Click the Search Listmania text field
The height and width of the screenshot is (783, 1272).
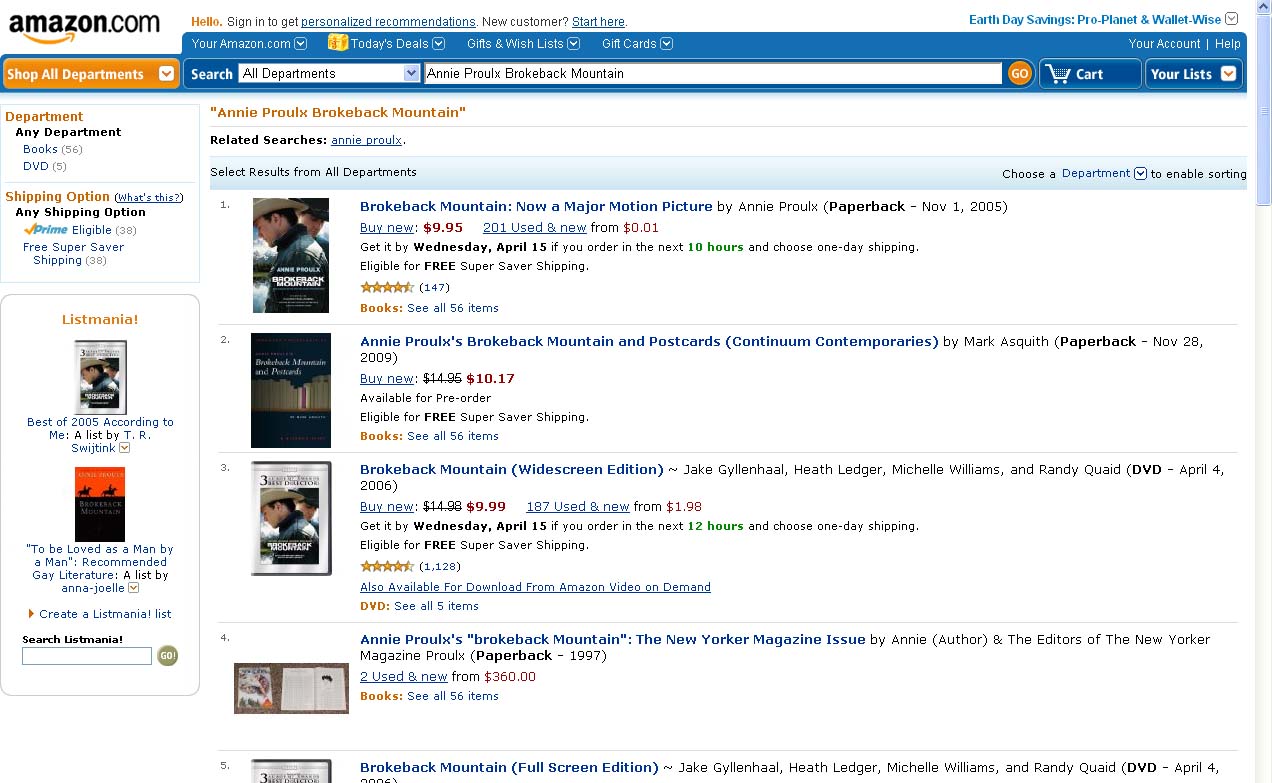pyautogui.click(x=87, y=656)
